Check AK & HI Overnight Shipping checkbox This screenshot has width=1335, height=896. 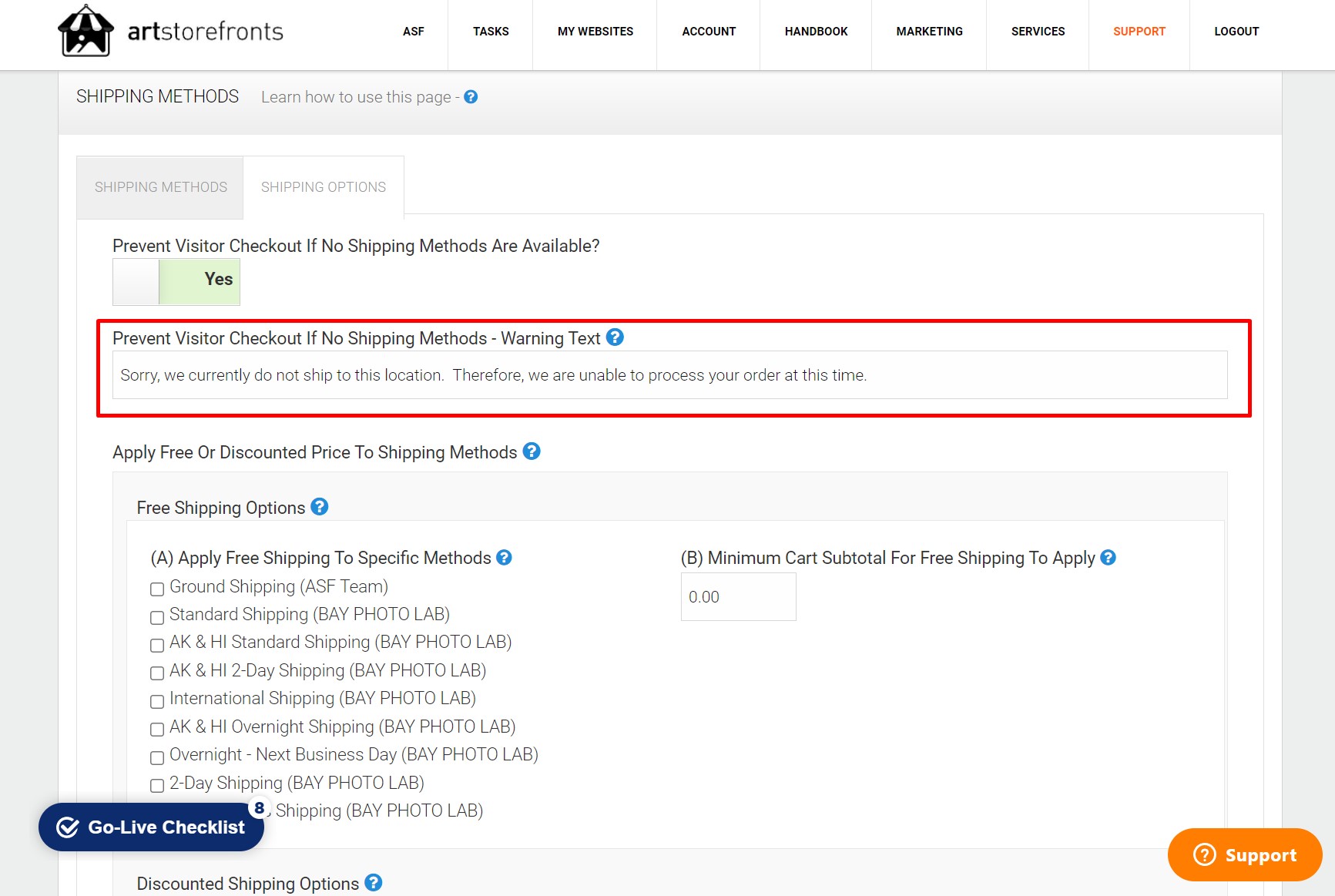157,729
